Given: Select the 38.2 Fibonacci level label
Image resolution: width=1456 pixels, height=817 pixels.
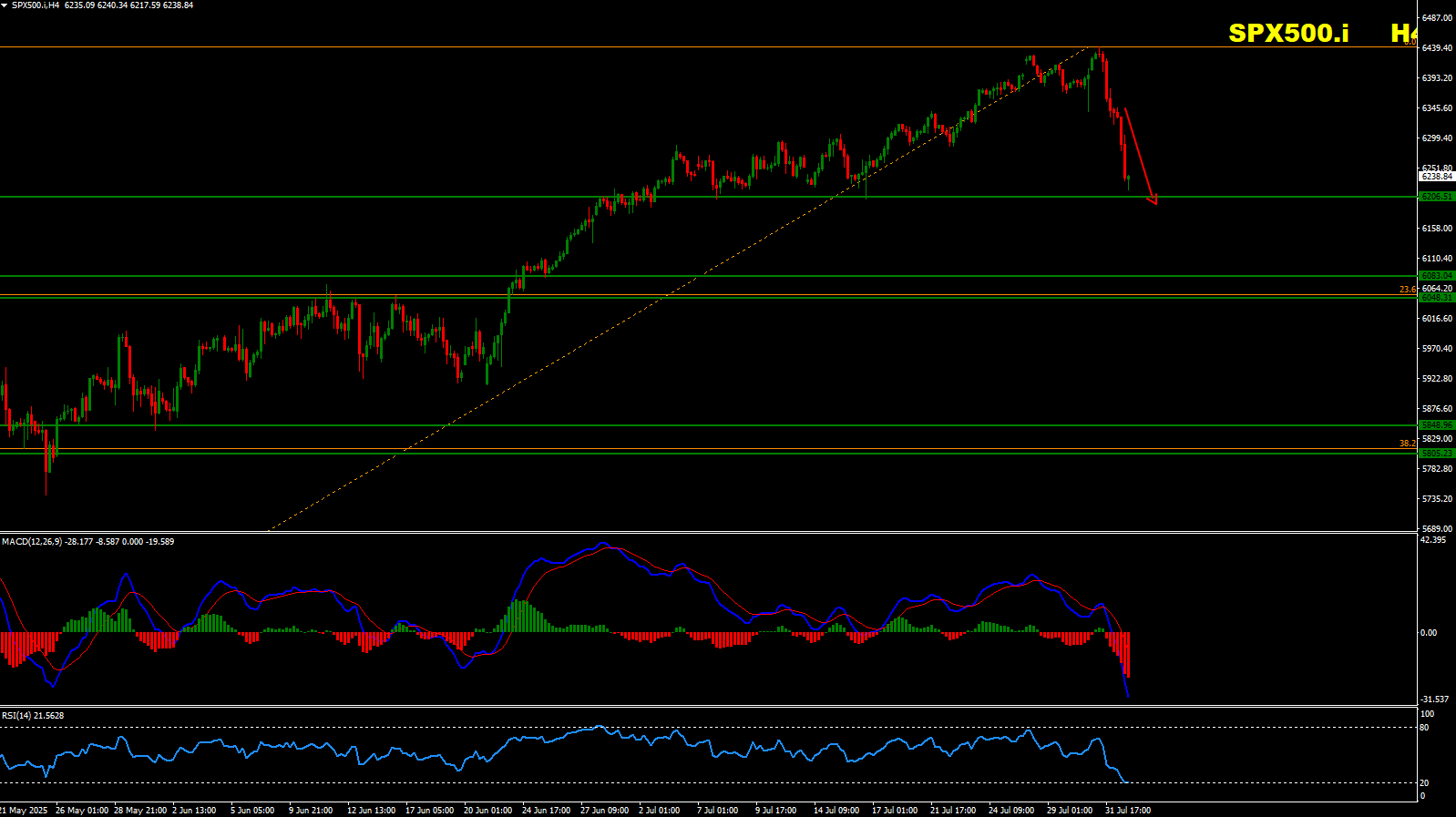Looking at the screenshot, I should tap(1408, 444).
